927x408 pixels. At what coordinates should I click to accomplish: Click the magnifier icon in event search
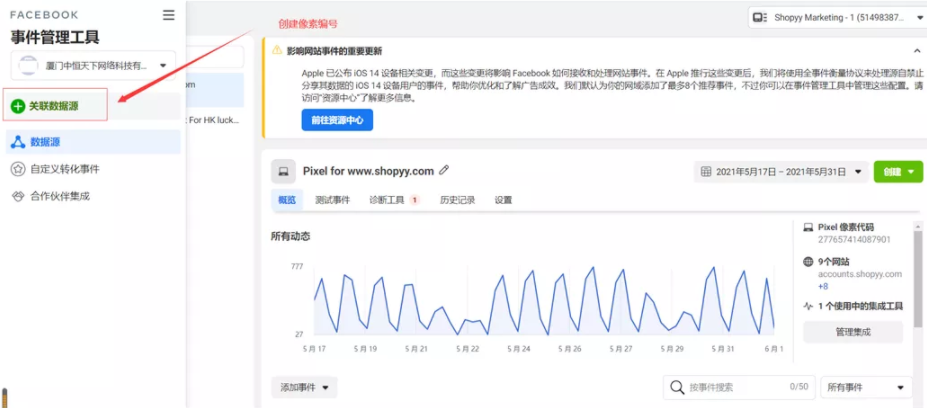[678, 388]
